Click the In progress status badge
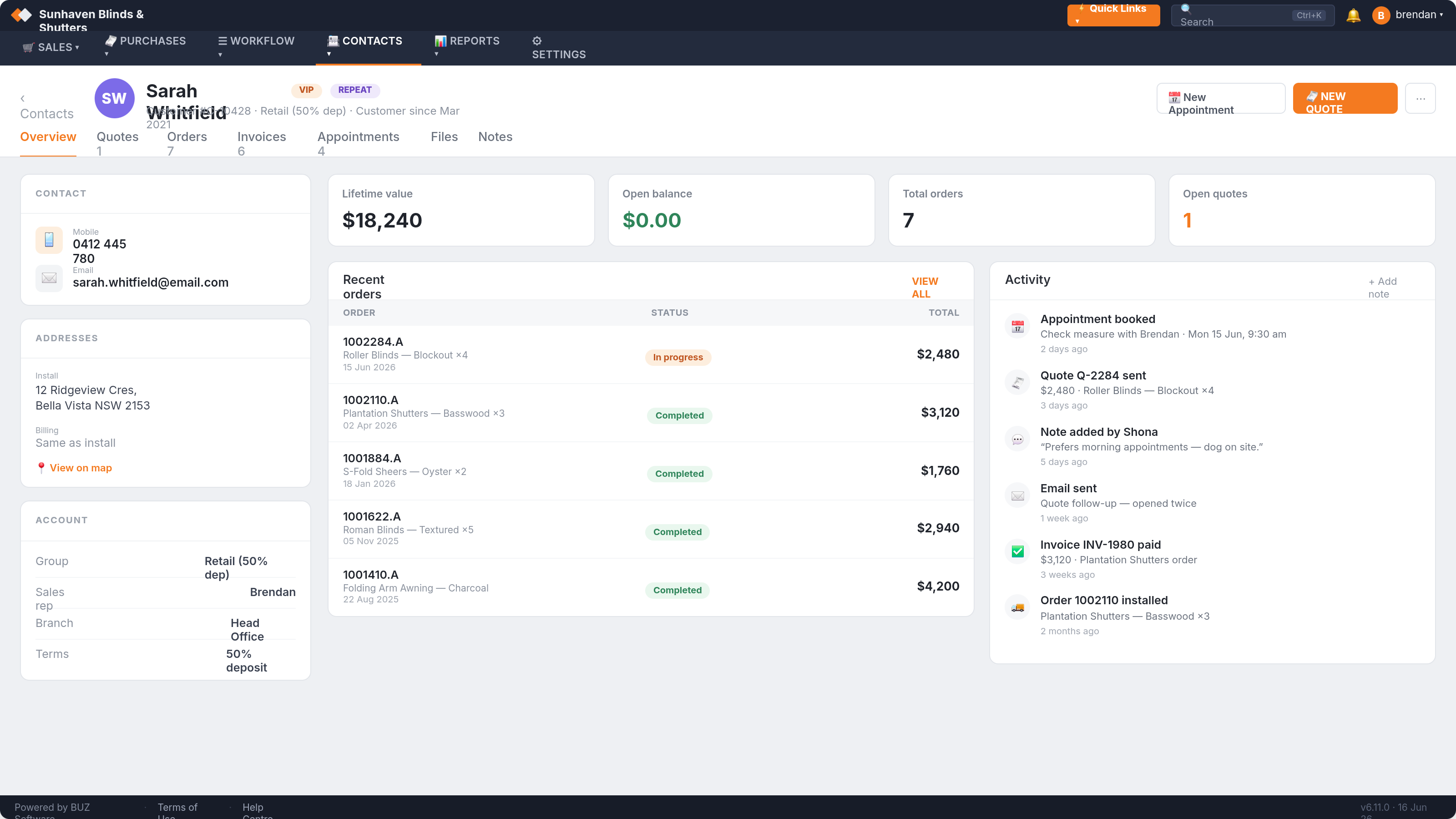The image size is (1456, 819). pos(677,357)
